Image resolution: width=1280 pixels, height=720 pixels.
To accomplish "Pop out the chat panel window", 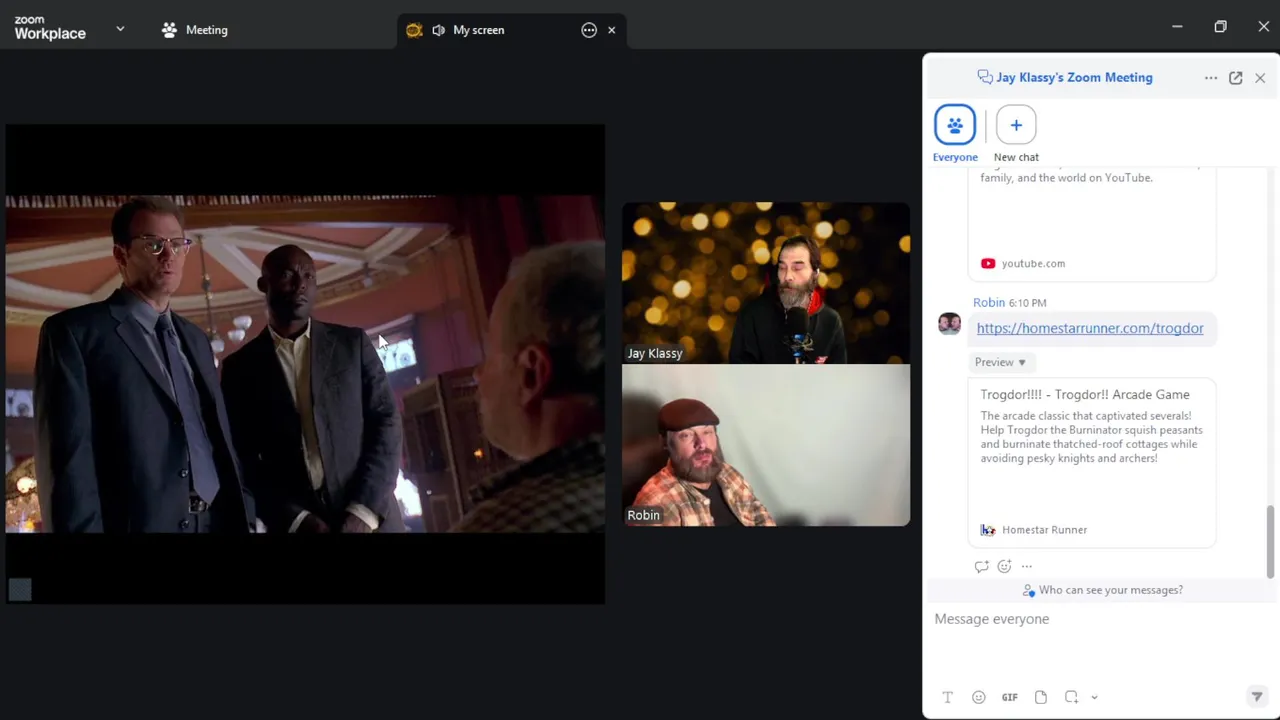I will (x=1235, y=78).
